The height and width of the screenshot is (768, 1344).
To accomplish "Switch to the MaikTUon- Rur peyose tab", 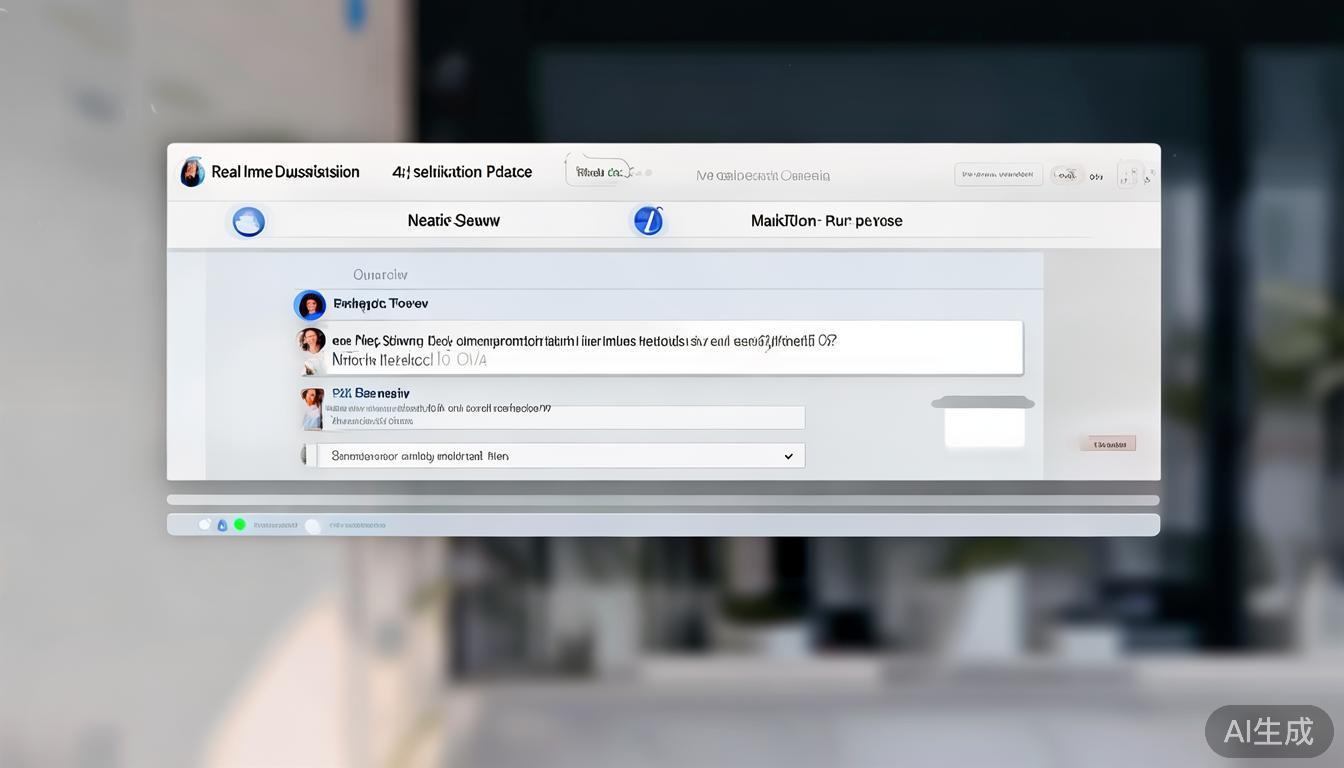I will 826,220.
